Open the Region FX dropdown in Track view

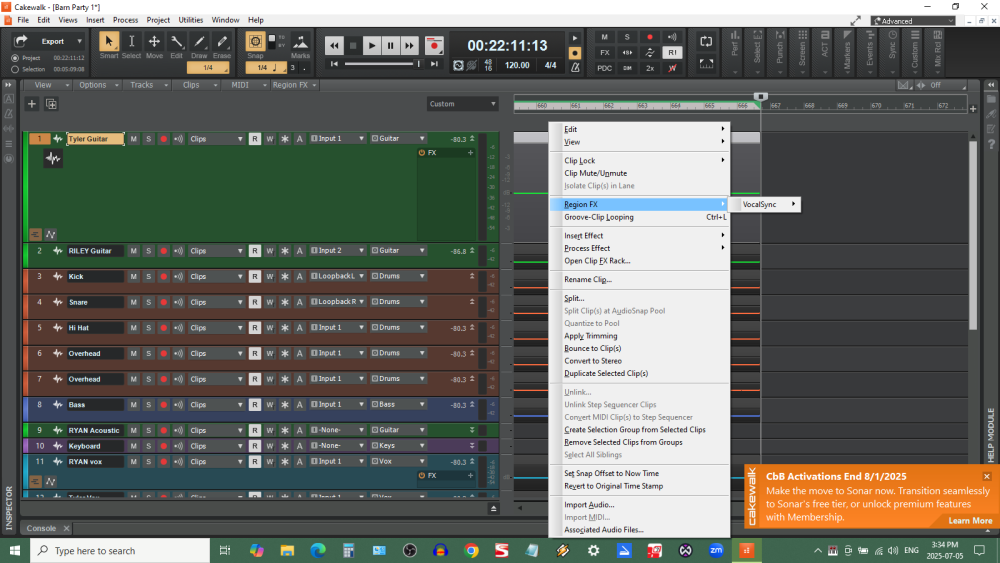(x=294, y=85)
